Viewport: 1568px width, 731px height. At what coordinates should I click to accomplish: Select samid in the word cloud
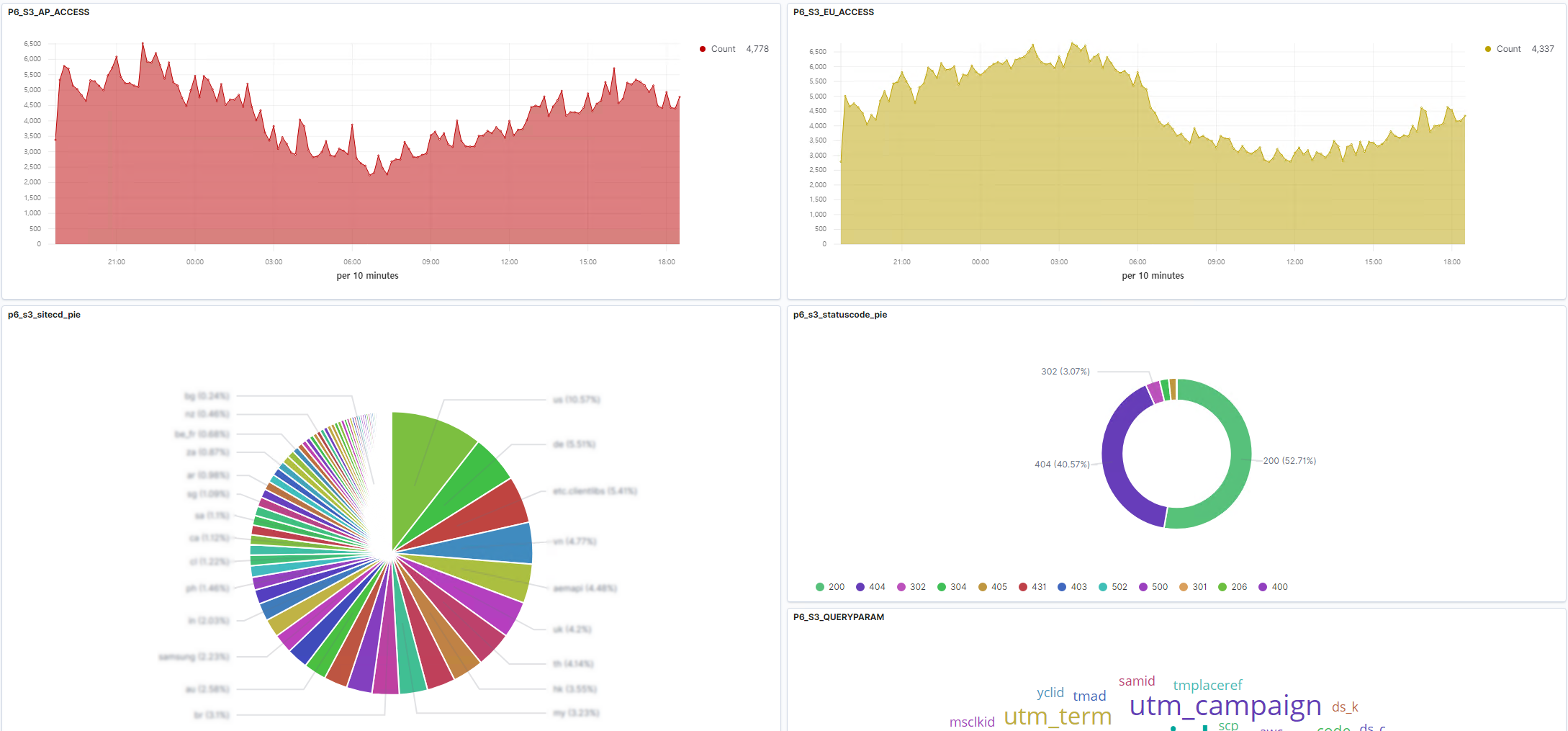(x=1137, y=681)
